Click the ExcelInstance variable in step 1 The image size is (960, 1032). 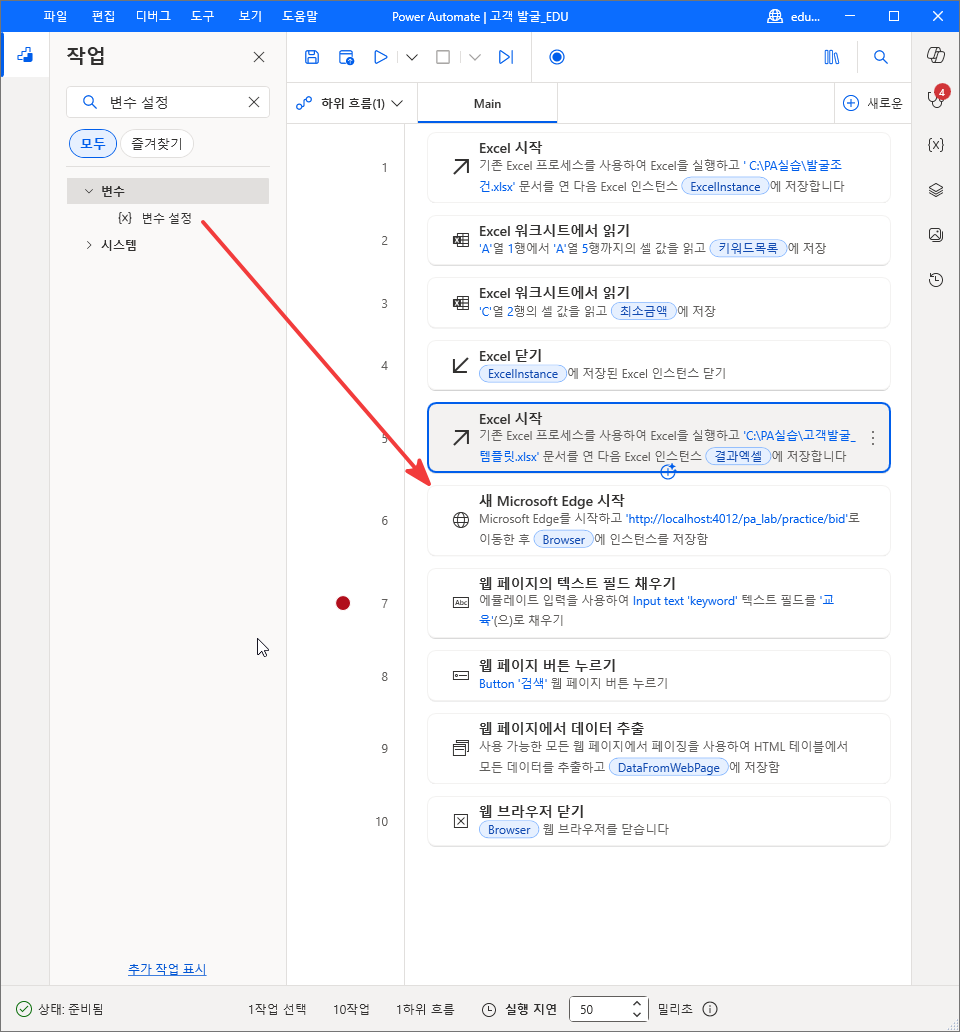(x=725, y=187)
